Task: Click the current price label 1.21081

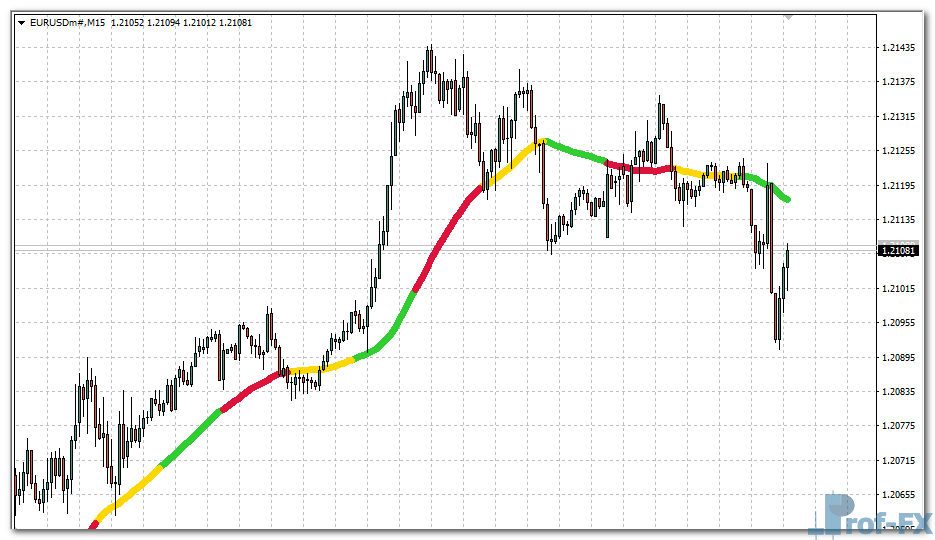Action: point(898,251)
